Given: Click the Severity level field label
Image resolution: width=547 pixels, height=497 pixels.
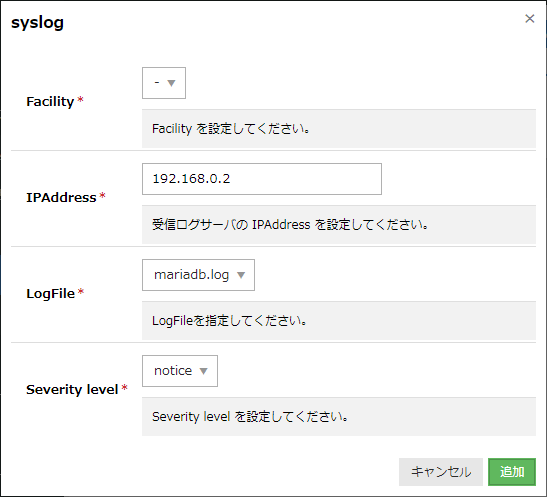Looking at the screenshot, I should pyautogui.click(x=72, y=389).
